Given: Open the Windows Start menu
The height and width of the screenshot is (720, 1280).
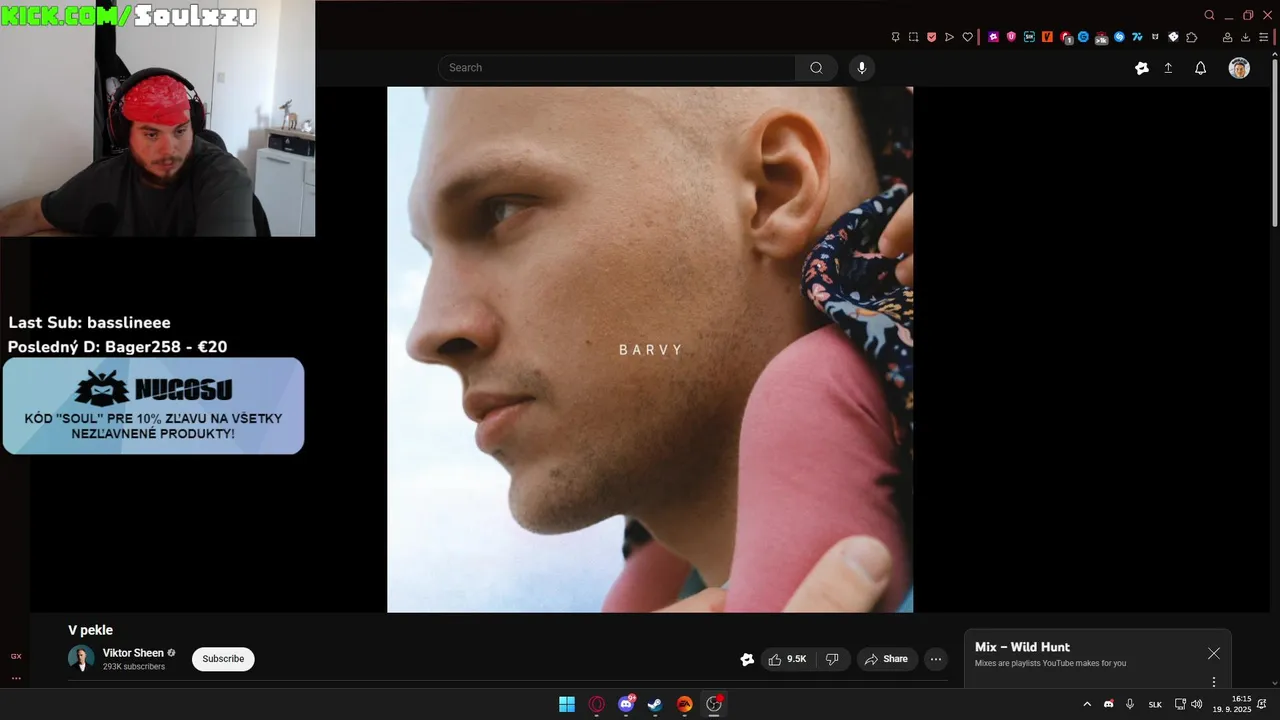Looking at the screenshot, I should (567, 704).
